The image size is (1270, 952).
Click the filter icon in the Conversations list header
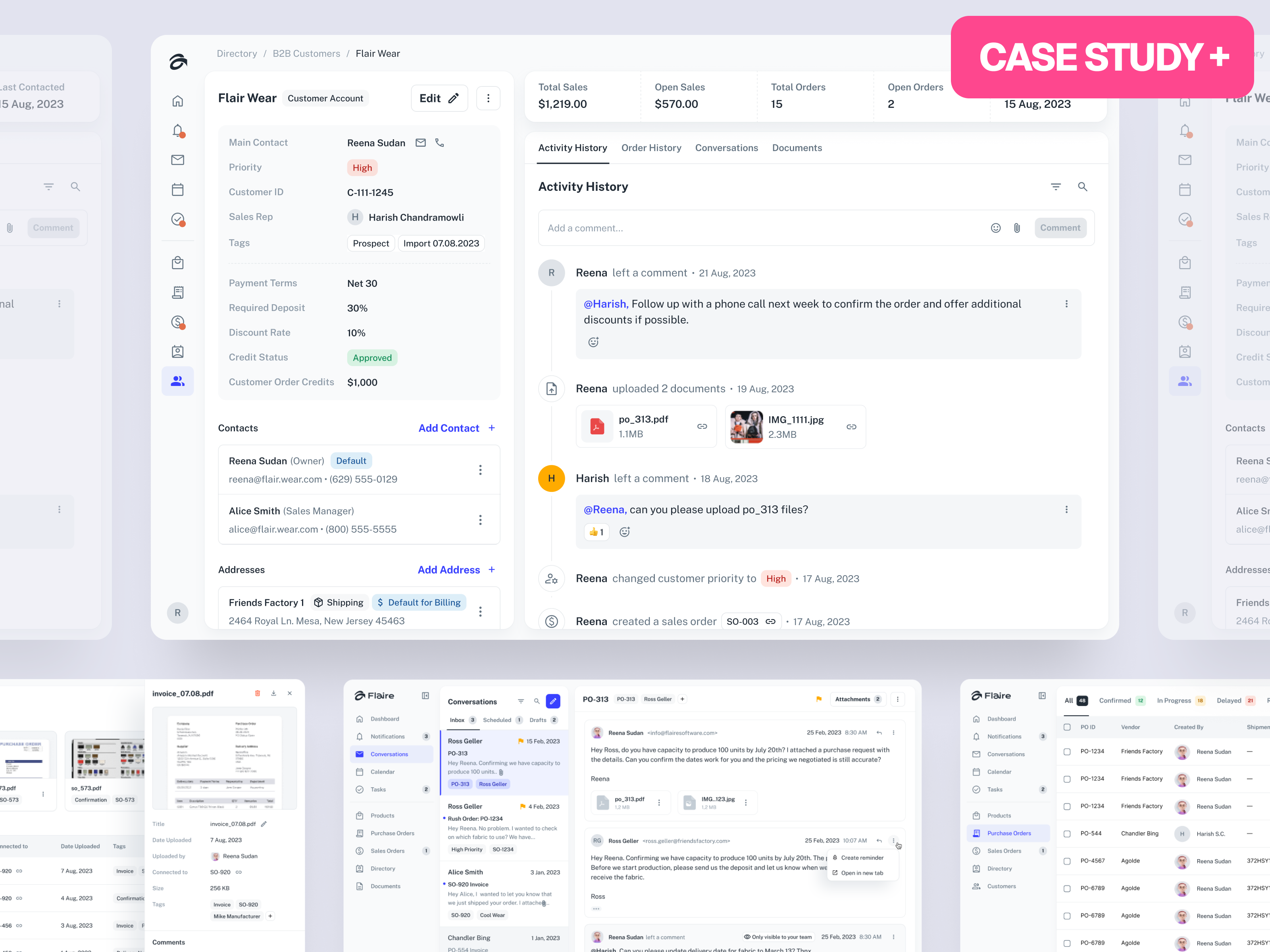click(x=521, y=702)
